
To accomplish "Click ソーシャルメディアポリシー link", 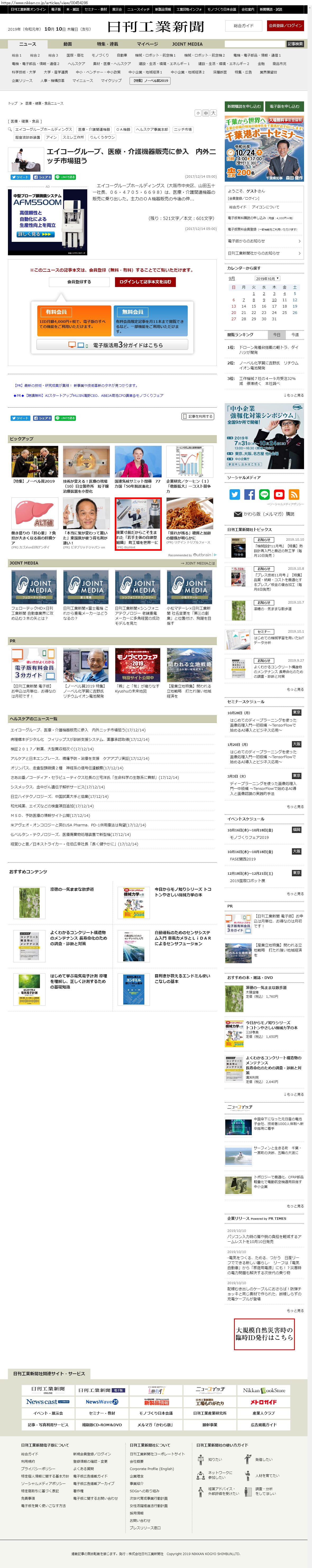I will click(x=43, y=1484).
